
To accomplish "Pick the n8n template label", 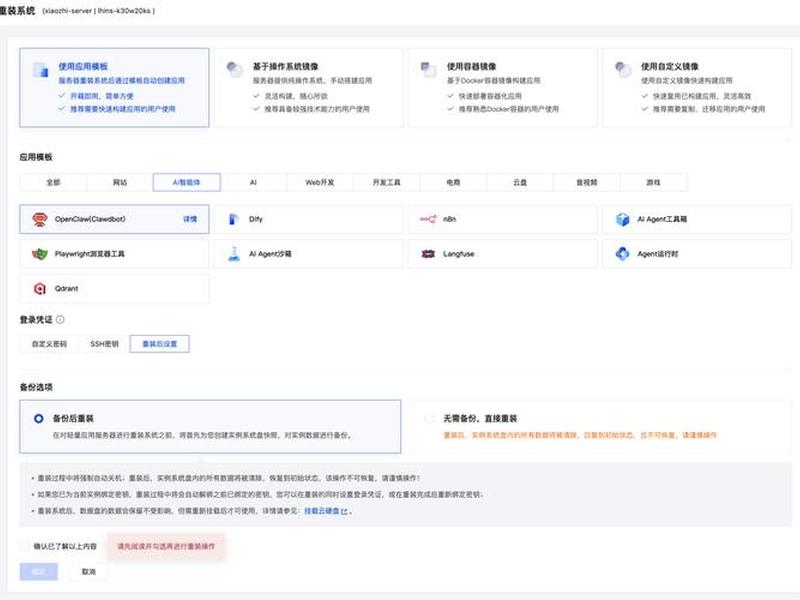I will point(449,219).
